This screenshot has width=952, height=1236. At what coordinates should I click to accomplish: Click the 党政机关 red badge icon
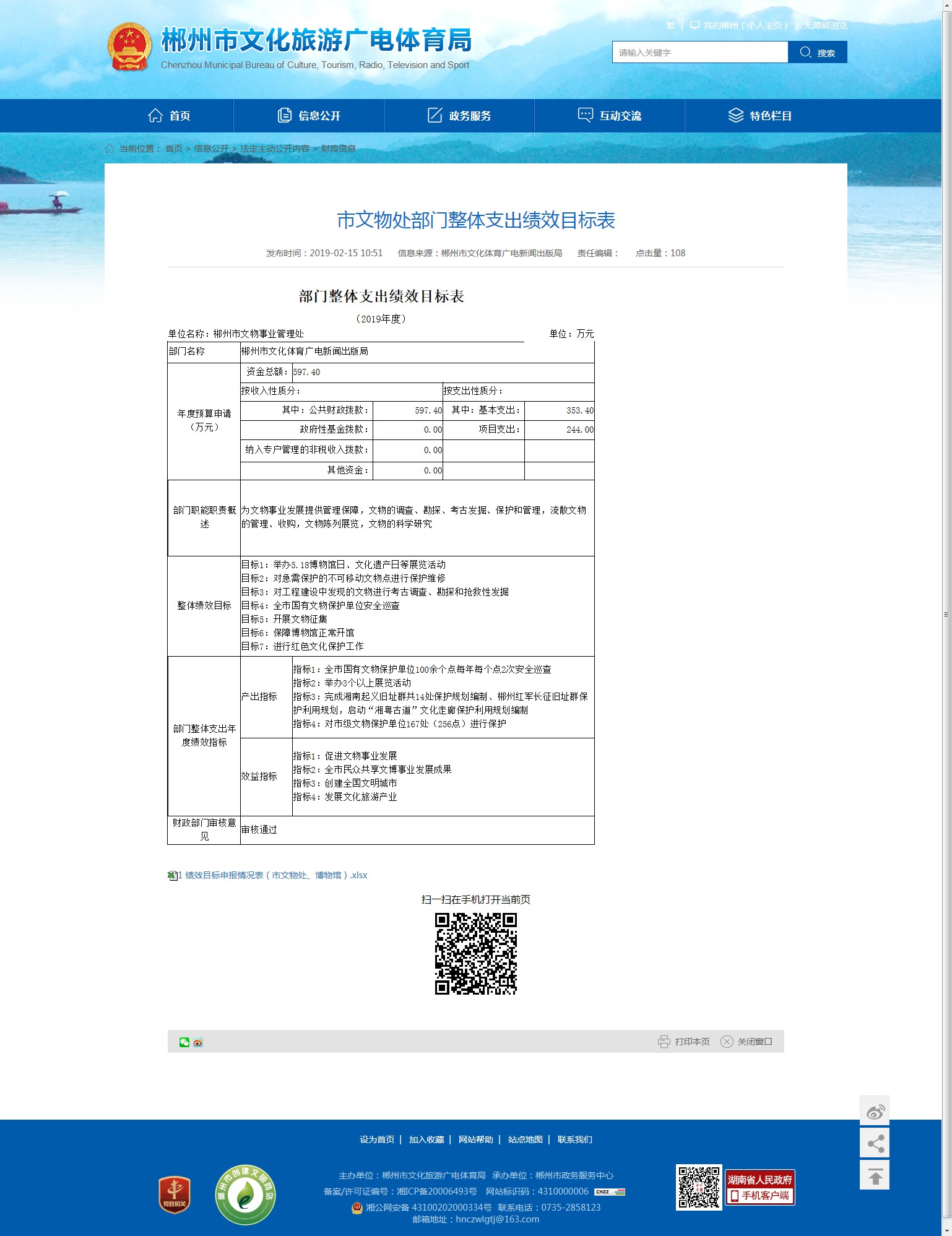click(x=175, y=1194)
